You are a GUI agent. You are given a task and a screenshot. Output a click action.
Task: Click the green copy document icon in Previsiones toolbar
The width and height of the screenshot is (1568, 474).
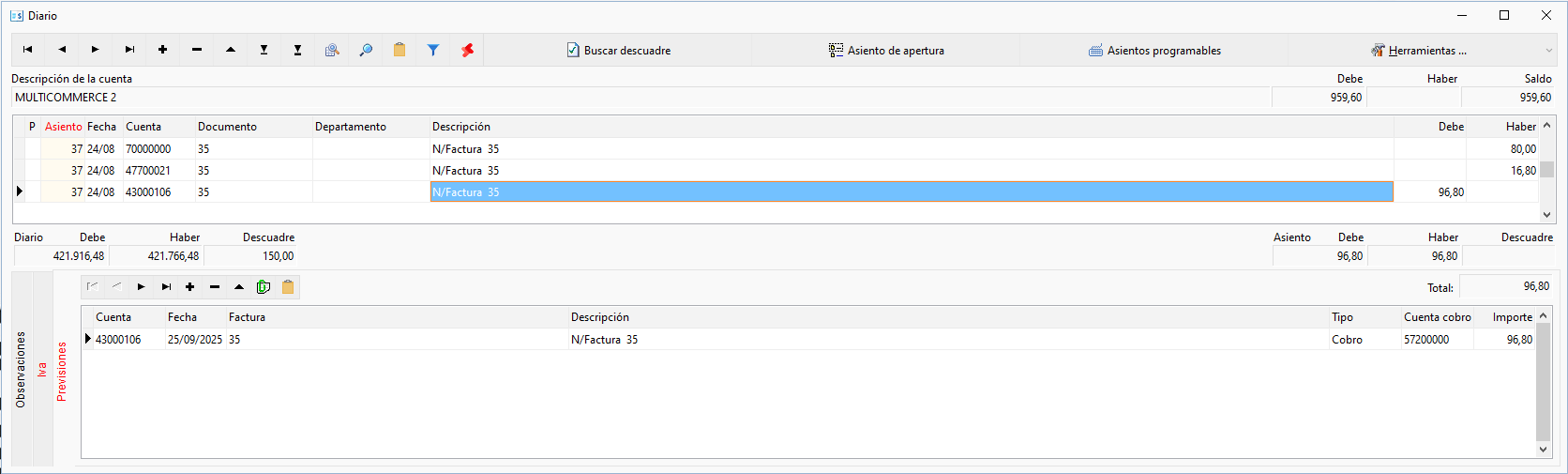[x=264, y=287]
